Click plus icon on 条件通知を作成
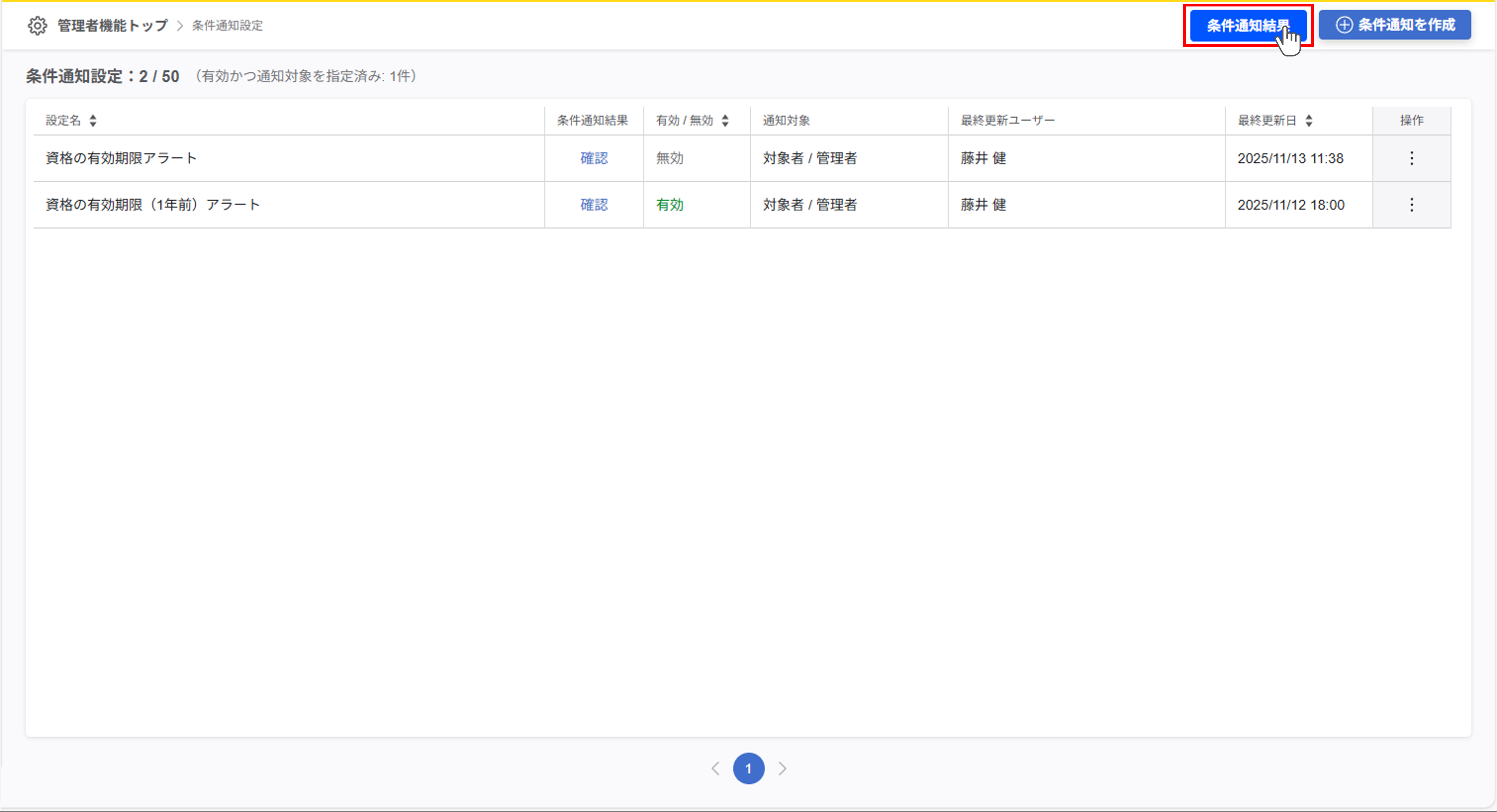The image size is (1497, 812). [1344, 25]
